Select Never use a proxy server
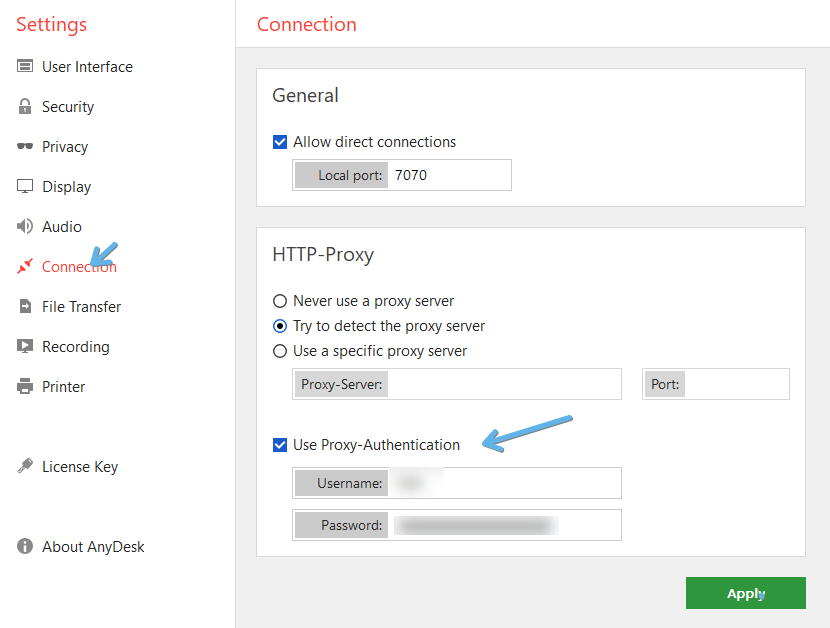Viewport: 830px width, 628px height. point(280,301)
